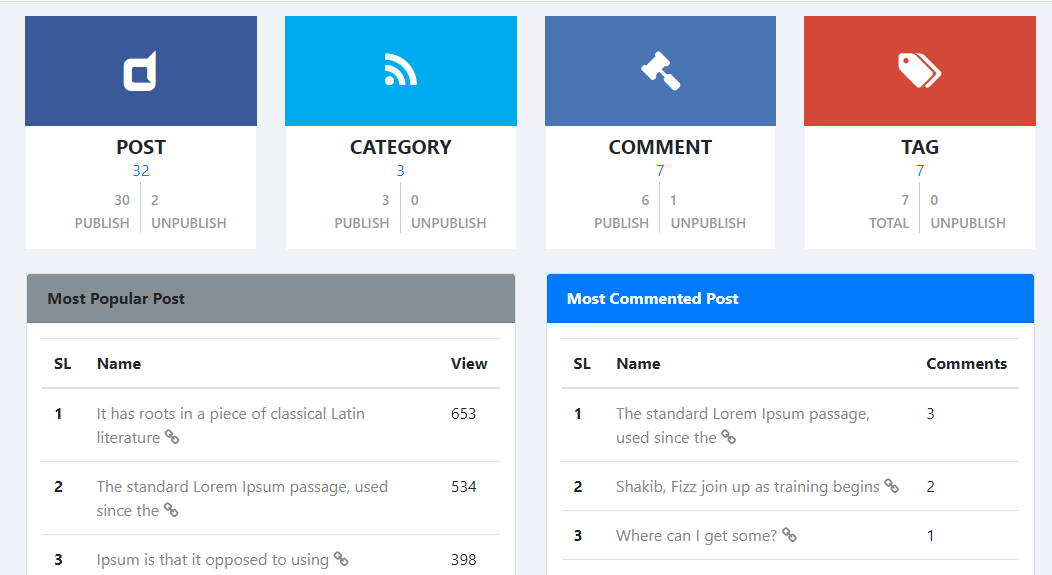Click the tag count 7 link
The image size is (1052, 575).
[x=920, y=171]
